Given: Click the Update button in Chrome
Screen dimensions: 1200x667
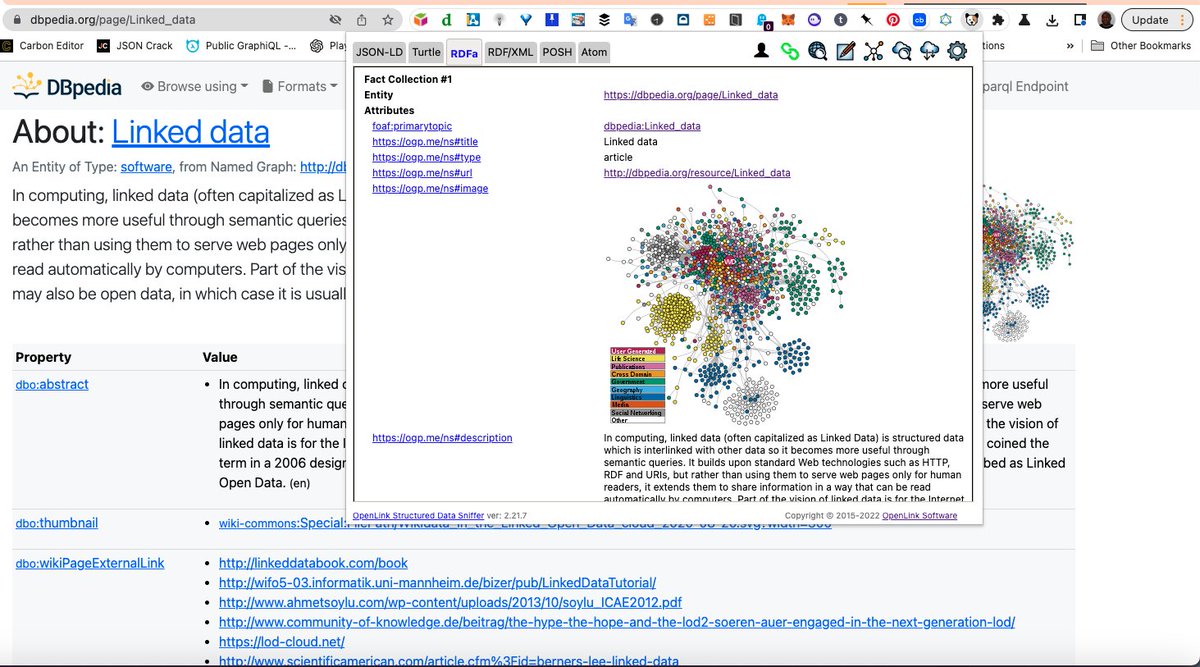Looking at the screenshot, I should tap(1158, 19).
